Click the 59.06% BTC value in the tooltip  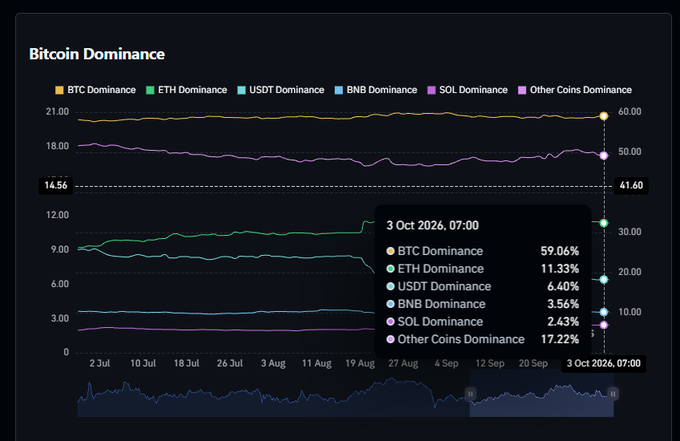559,251
